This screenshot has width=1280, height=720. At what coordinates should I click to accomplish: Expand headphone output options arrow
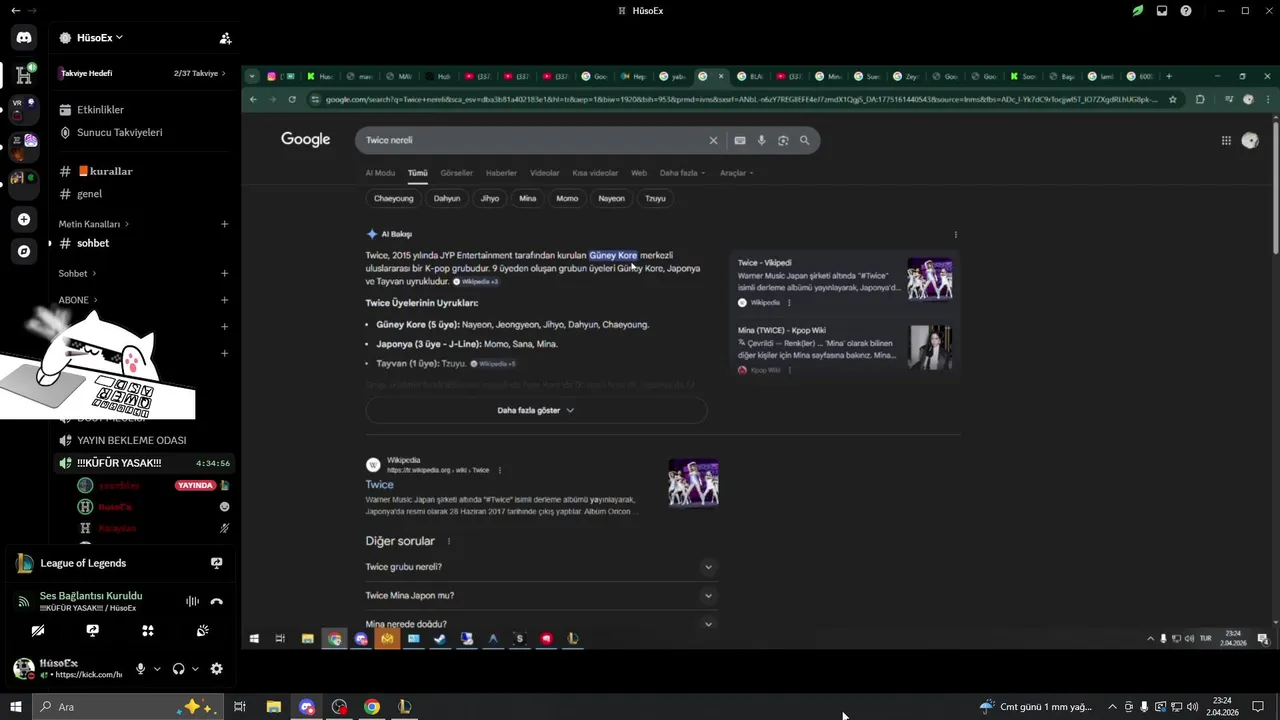click(195, 669)
